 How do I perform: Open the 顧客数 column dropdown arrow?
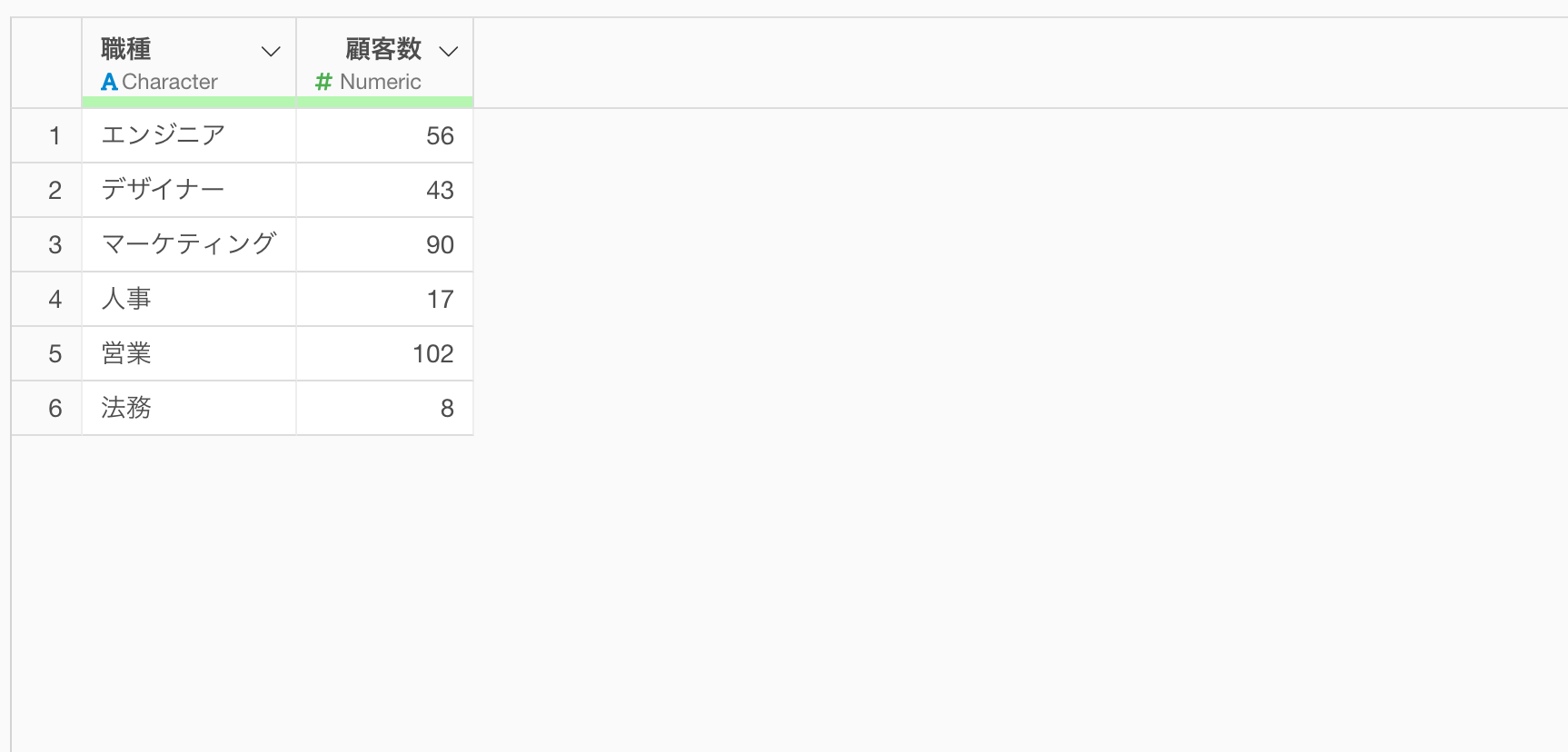click(x=449, y=52)
